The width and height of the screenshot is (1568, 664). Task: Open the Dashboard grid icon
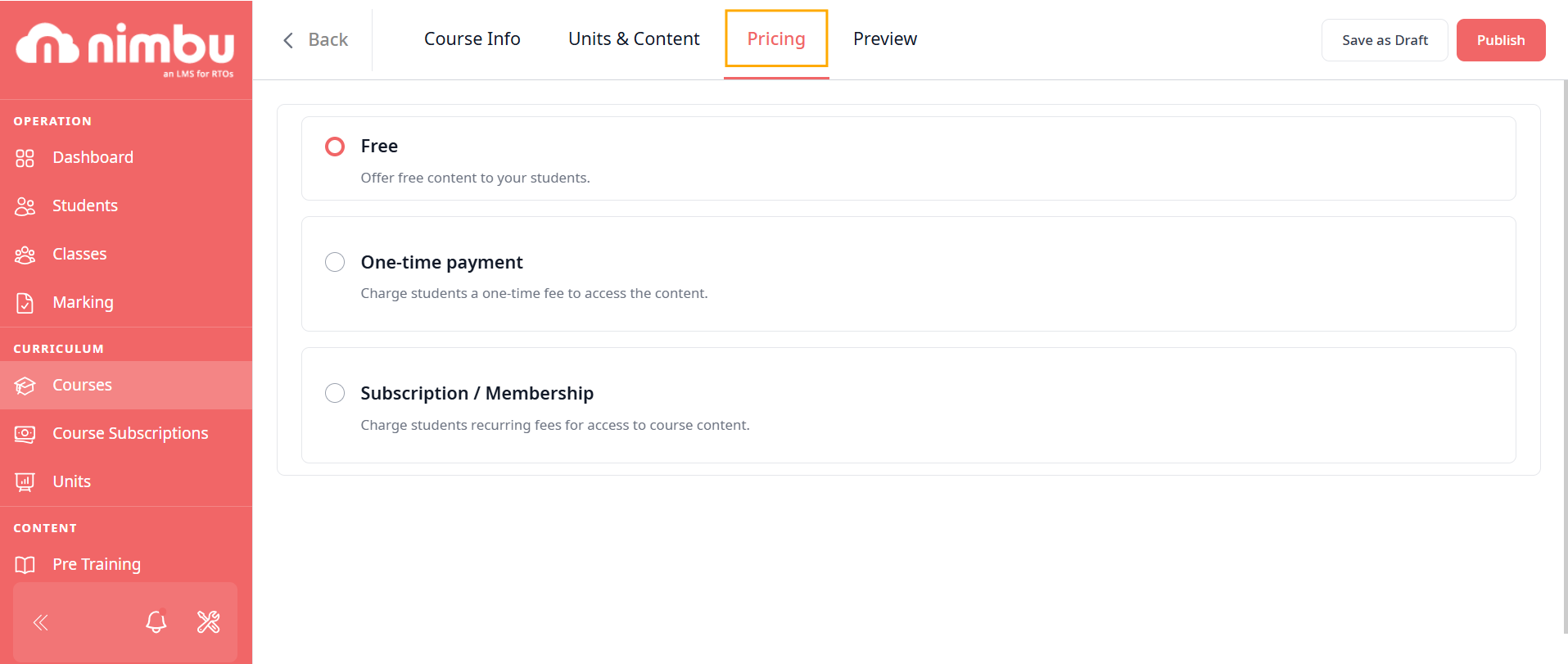[x=25, y=158]
